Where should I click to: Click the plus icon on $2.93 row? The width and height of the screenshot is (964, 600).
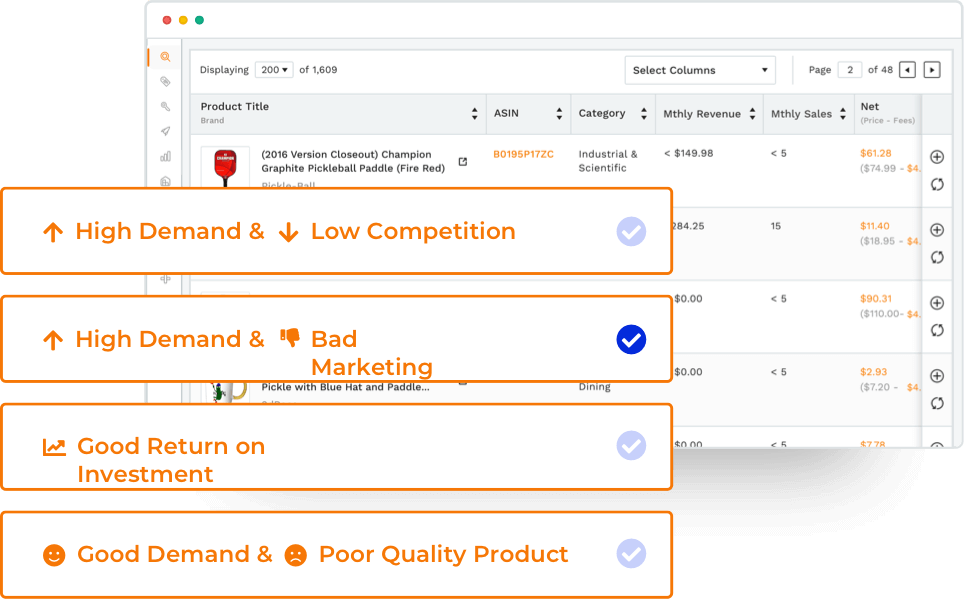937,376
